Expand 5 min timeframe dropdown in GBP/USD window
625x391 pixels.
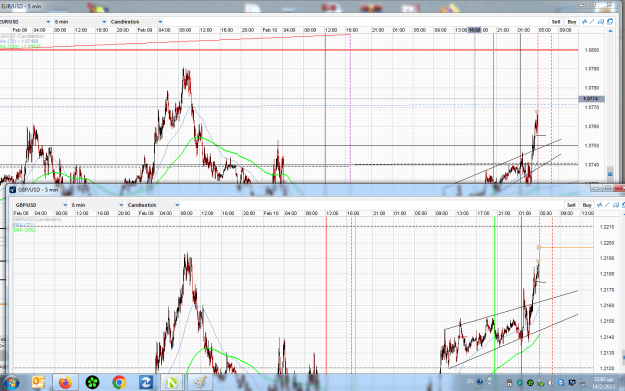point(121,205)
